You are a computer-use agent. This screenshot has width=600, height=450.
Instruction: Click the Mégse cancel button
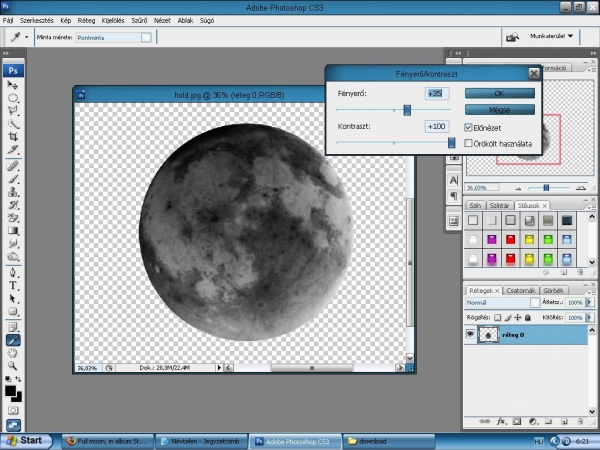(x=500, y=110)
